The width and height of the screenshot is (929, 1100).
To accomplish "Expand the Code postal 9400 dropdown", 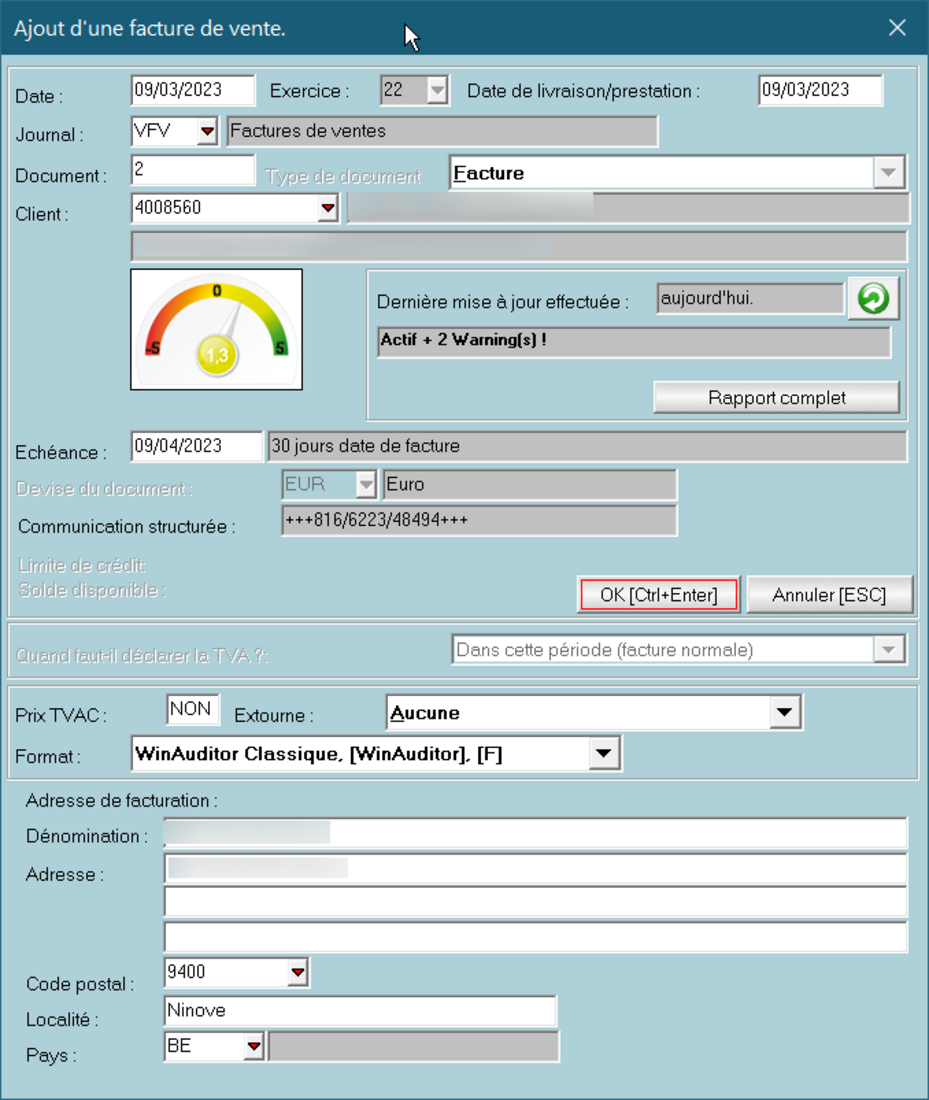I will [x=297, y=972].
